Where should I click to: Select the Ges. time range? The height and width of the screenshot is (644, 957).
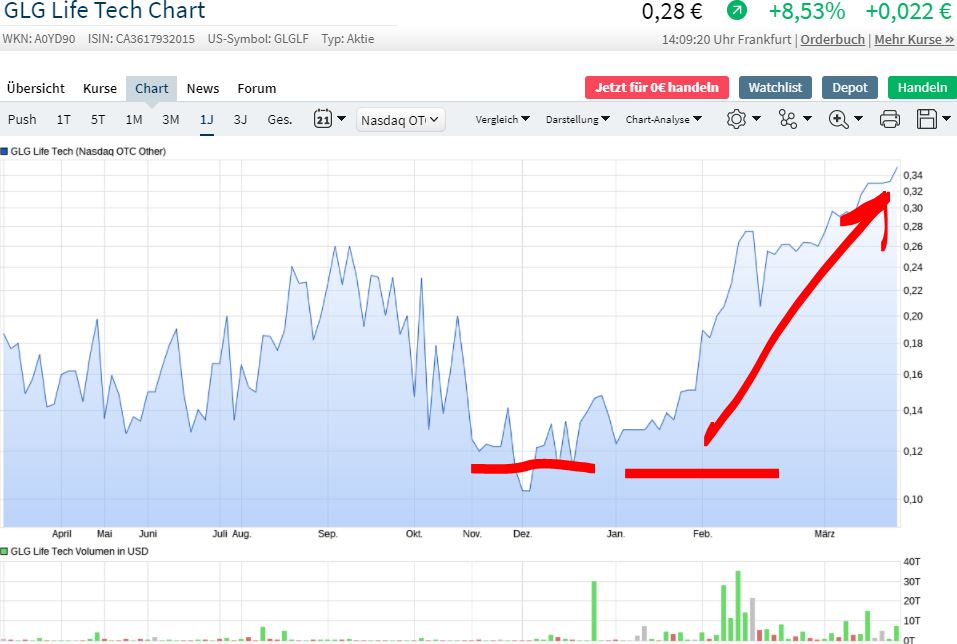[280, 119]
